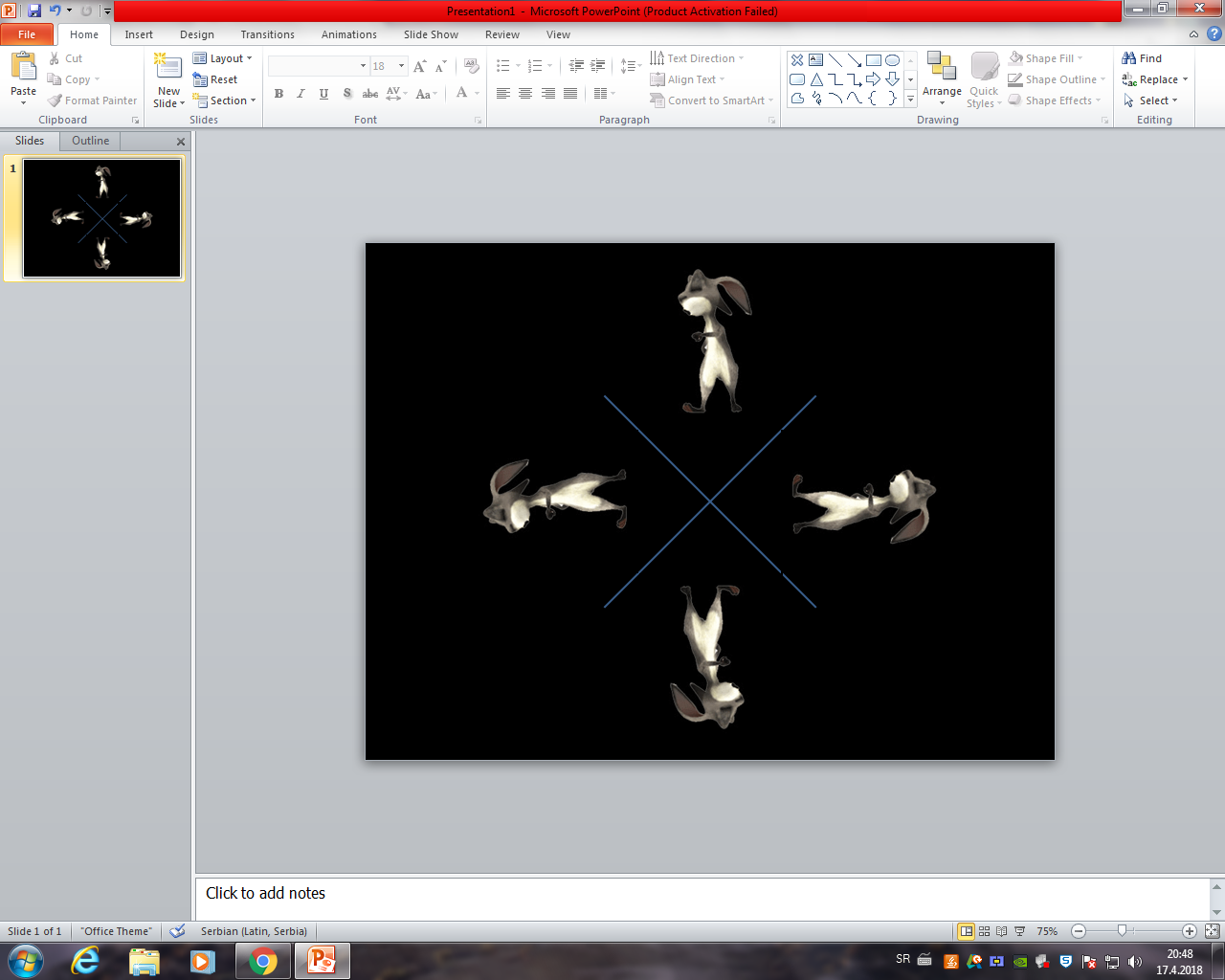Screen dimensions: 1225x980
Task: Select the Left Brace shape
Action: (x=873, y=98)
